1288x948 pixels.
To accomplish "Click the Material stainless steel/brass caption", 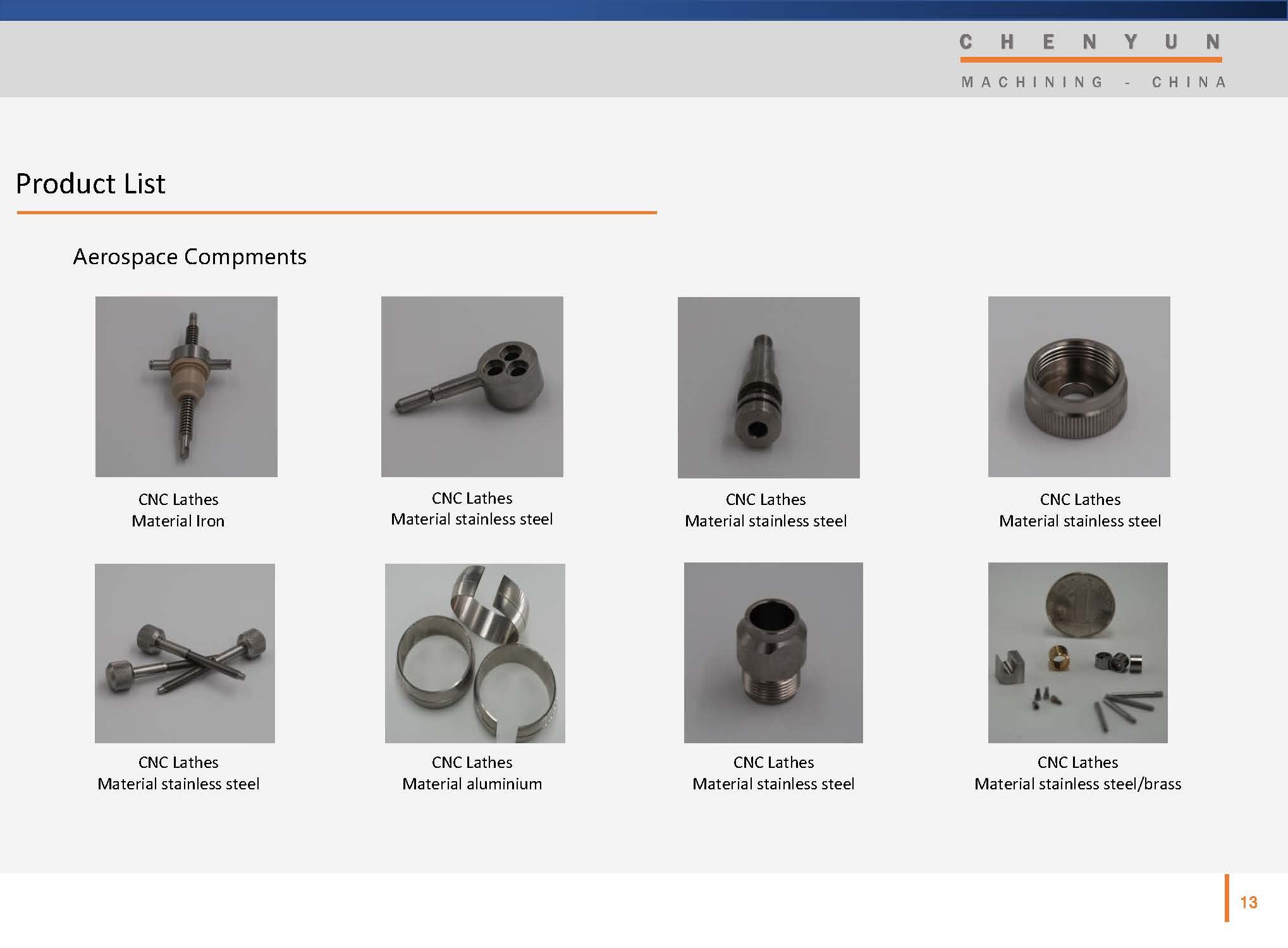I will point(1077,784).
